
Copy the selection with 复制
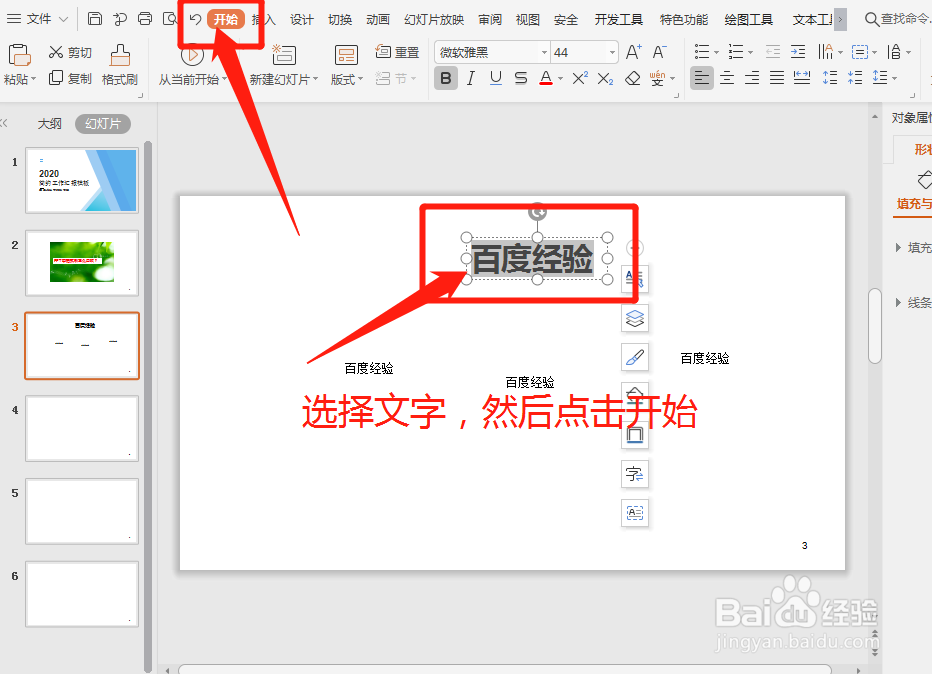click(70, 78)
